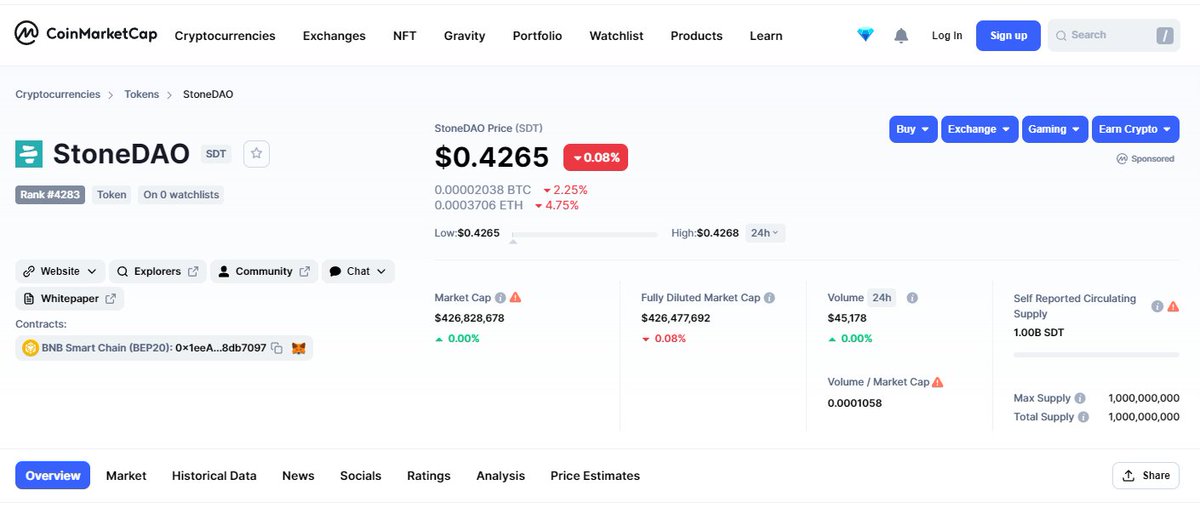Expand the Website dropdown
The image size is (1200, 508).
tap(60, 271)
